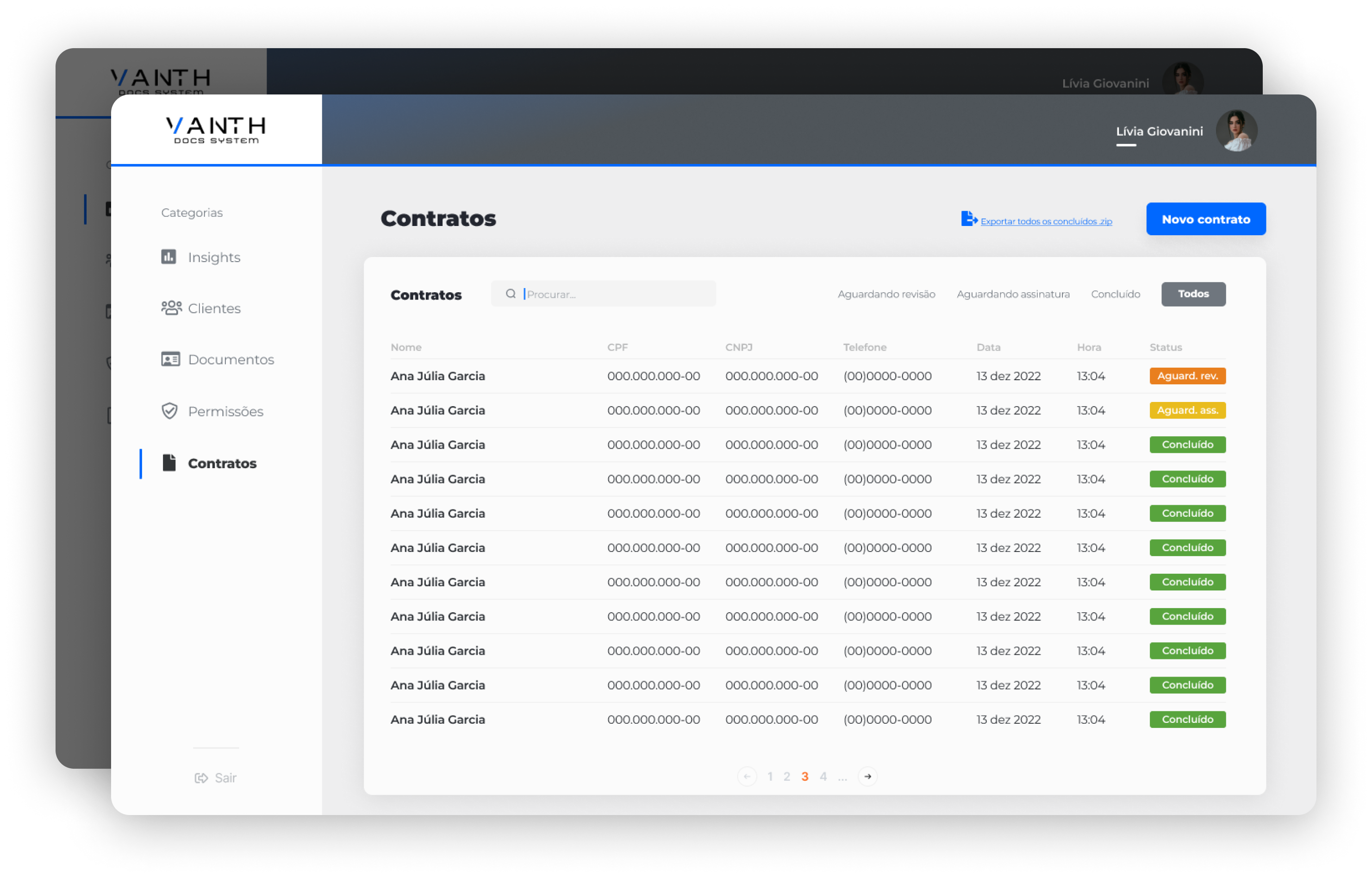Open the Clientes category
This screenshot has width=1372, height=878.
tap(200, 308)
